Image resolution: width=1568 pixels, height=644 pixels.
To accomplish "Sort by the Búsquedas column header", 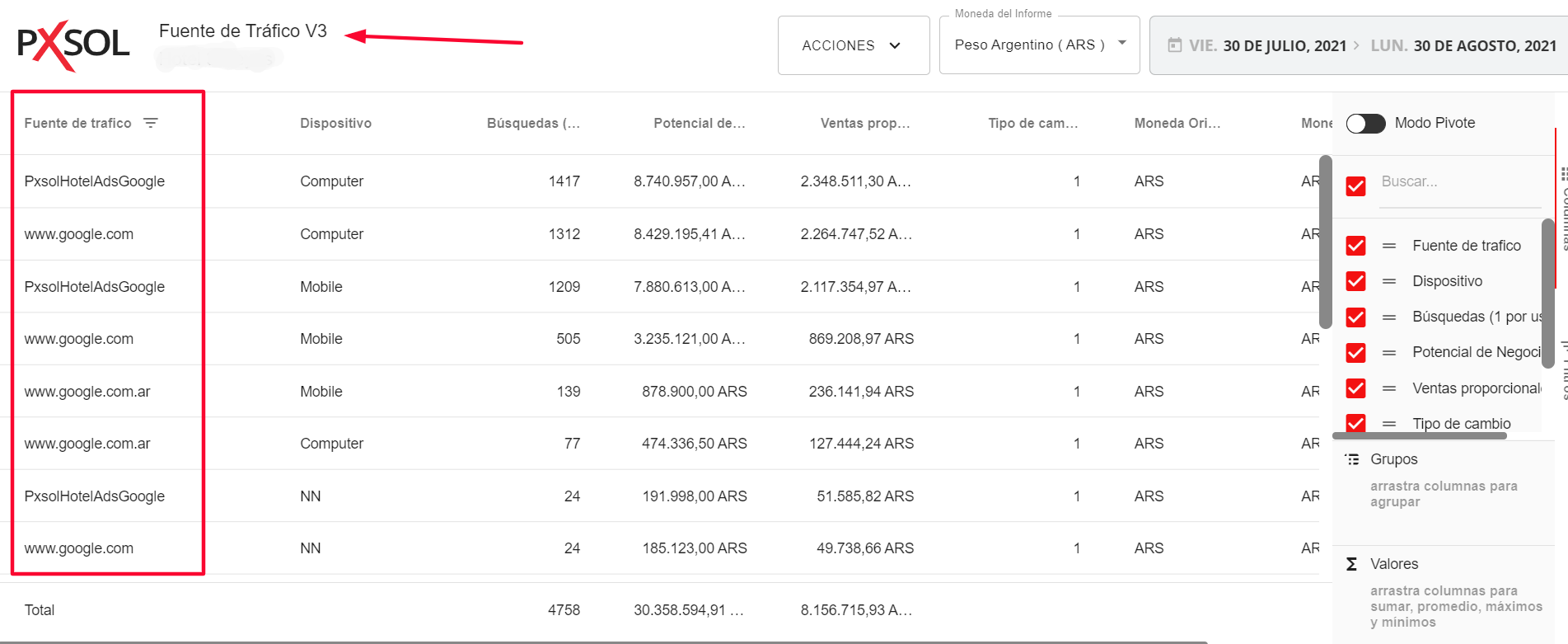I will tap(532, 123).
